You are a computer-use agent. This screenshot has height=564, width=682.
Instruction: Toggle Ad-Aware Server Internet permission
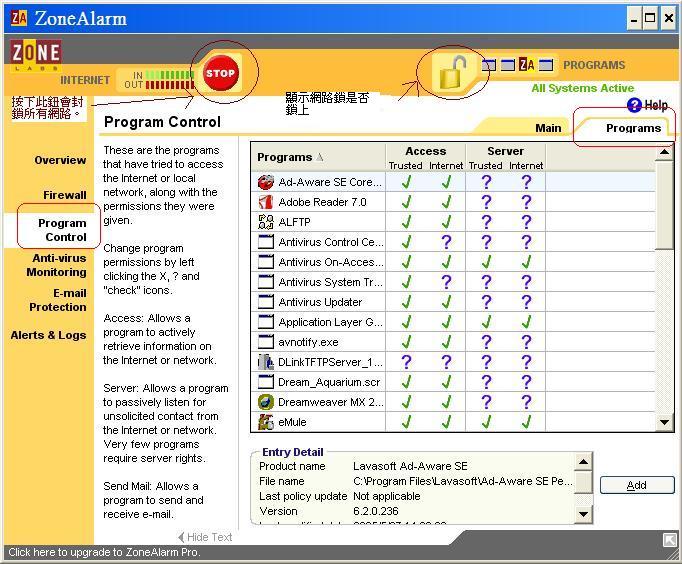point(526,182)
